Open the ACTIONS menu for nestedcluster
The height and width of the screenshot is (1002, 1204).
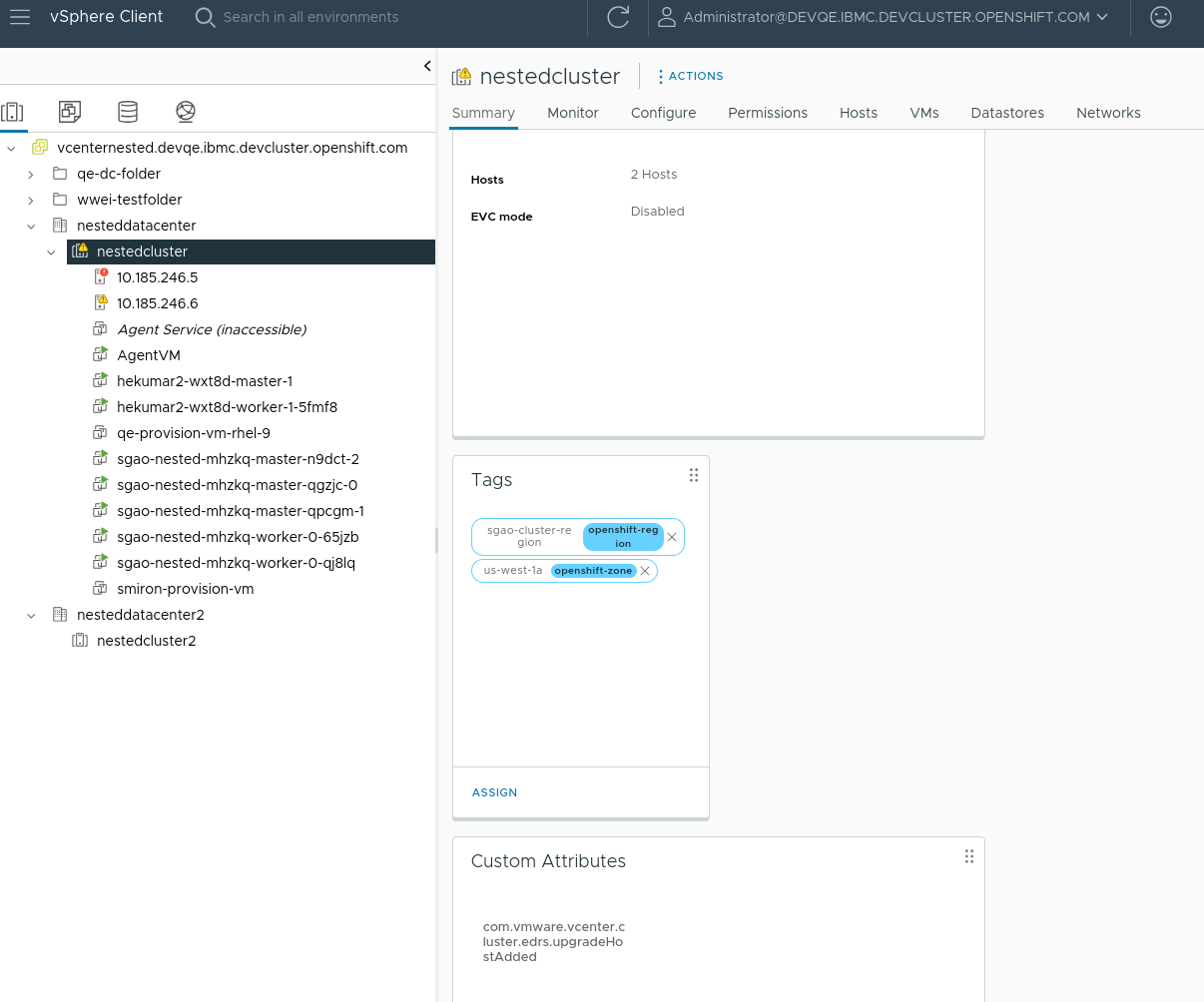point(690,76)
